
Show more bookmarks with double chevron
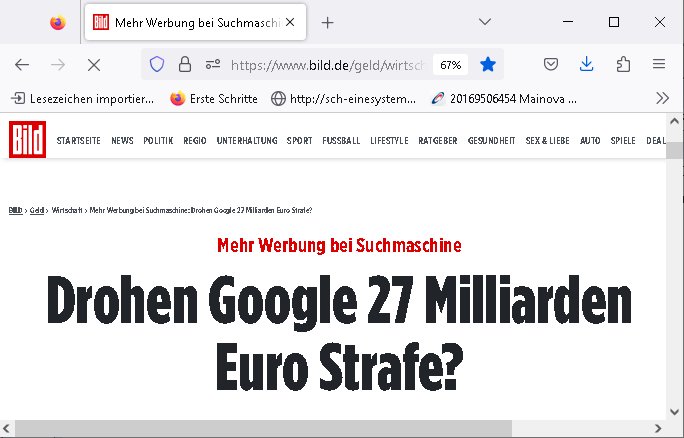[x=662, y=98]
